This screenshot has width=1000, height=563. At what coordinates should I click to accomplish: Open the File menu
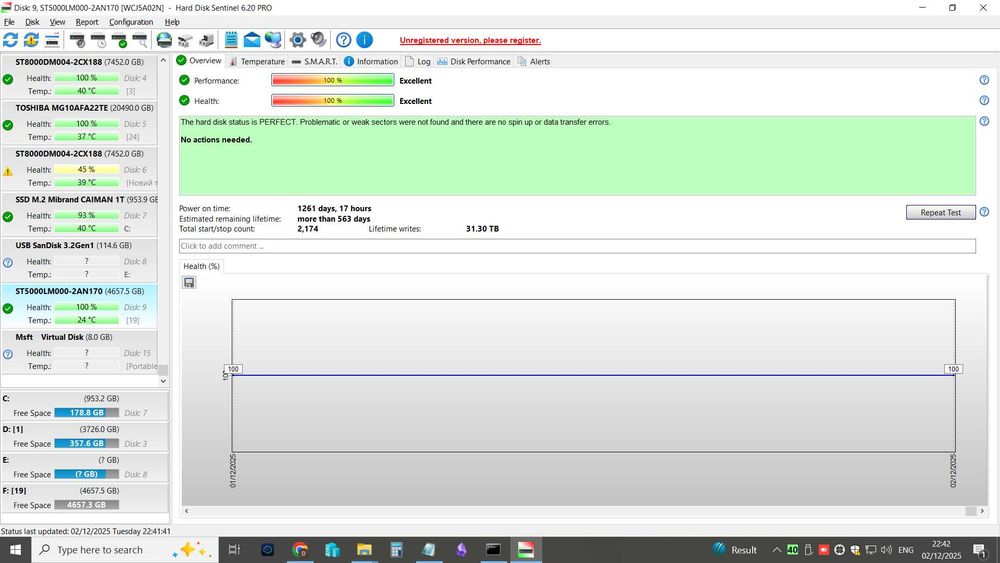9,22
